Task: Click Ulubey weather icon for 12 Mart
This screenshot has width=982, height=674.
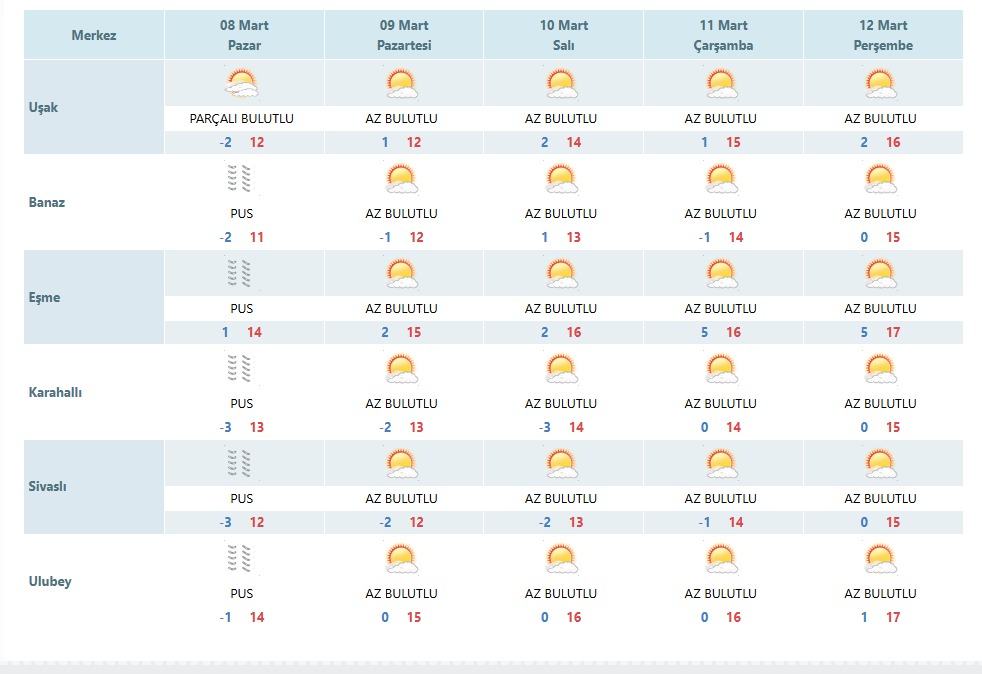Action: pos(881,559)
